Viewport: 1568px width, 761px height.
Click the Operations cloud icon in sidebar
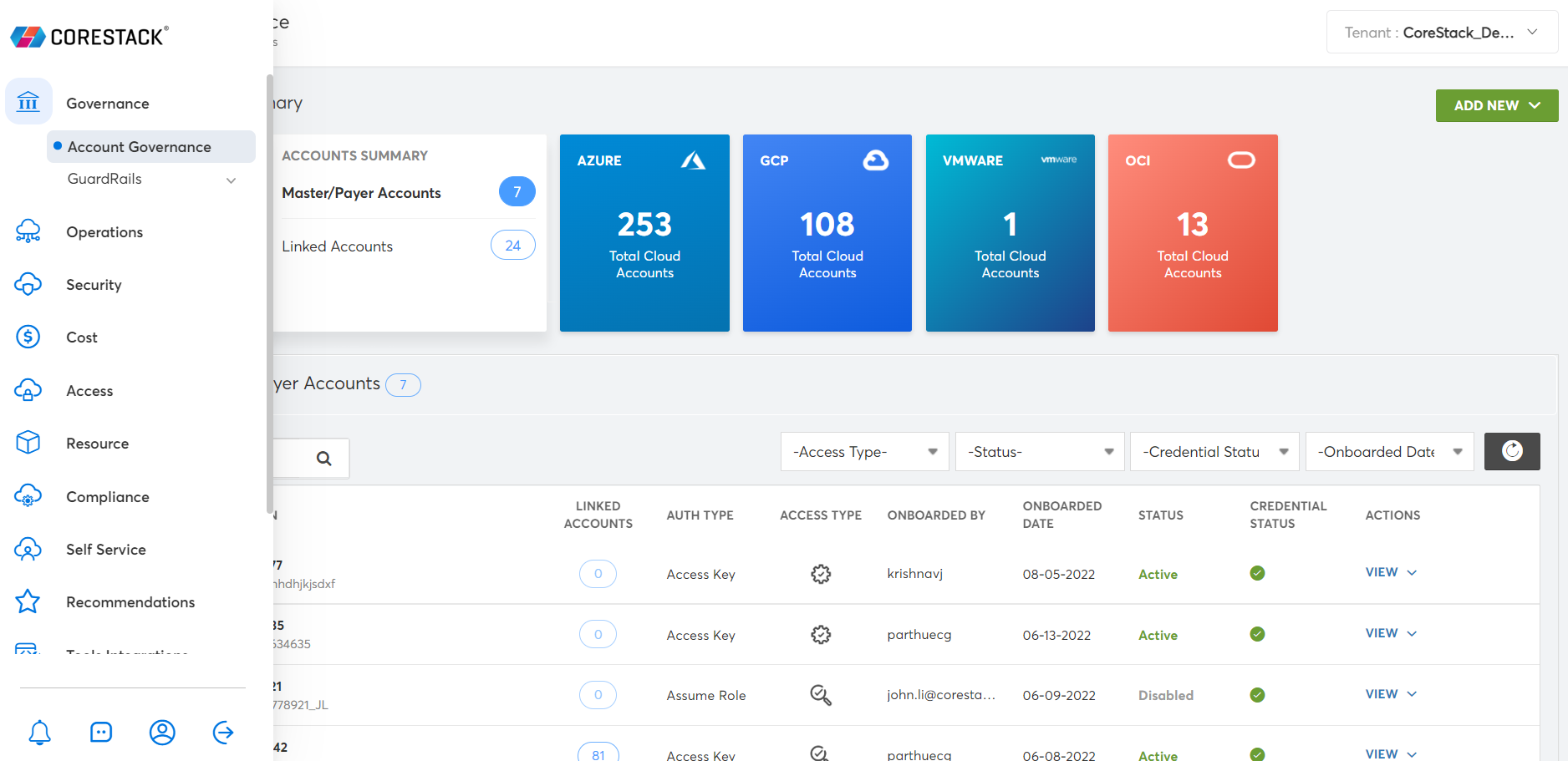tap(28, 231)
